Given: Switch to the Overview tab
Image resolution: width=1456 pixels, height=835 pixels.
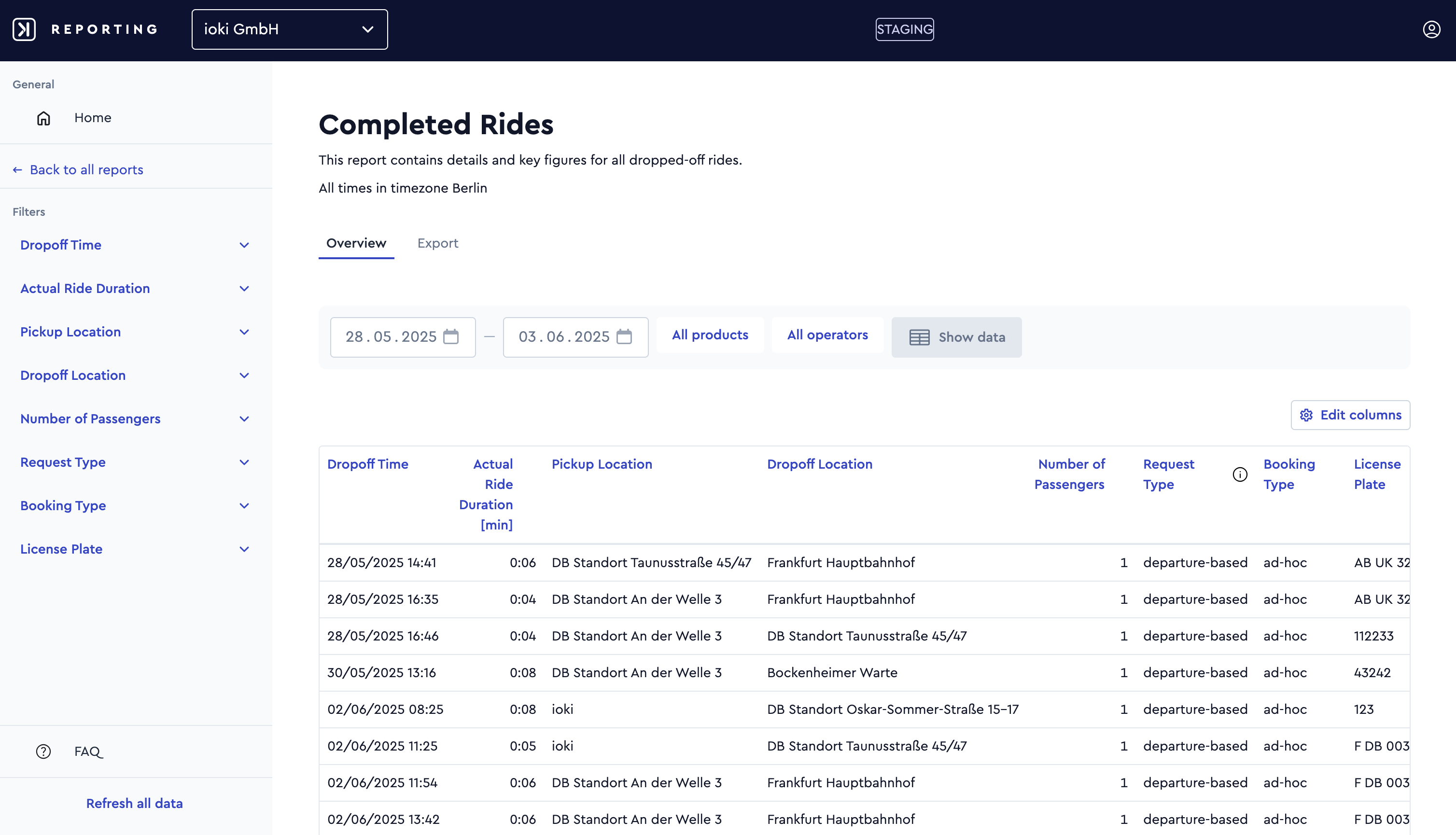Looking at the screenshot, I should [x=356, y=243].
